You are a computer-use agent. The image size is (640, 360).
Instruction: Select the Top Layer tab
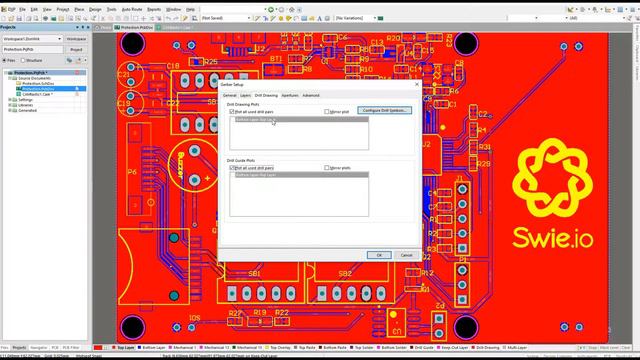(x=123, y=348)
